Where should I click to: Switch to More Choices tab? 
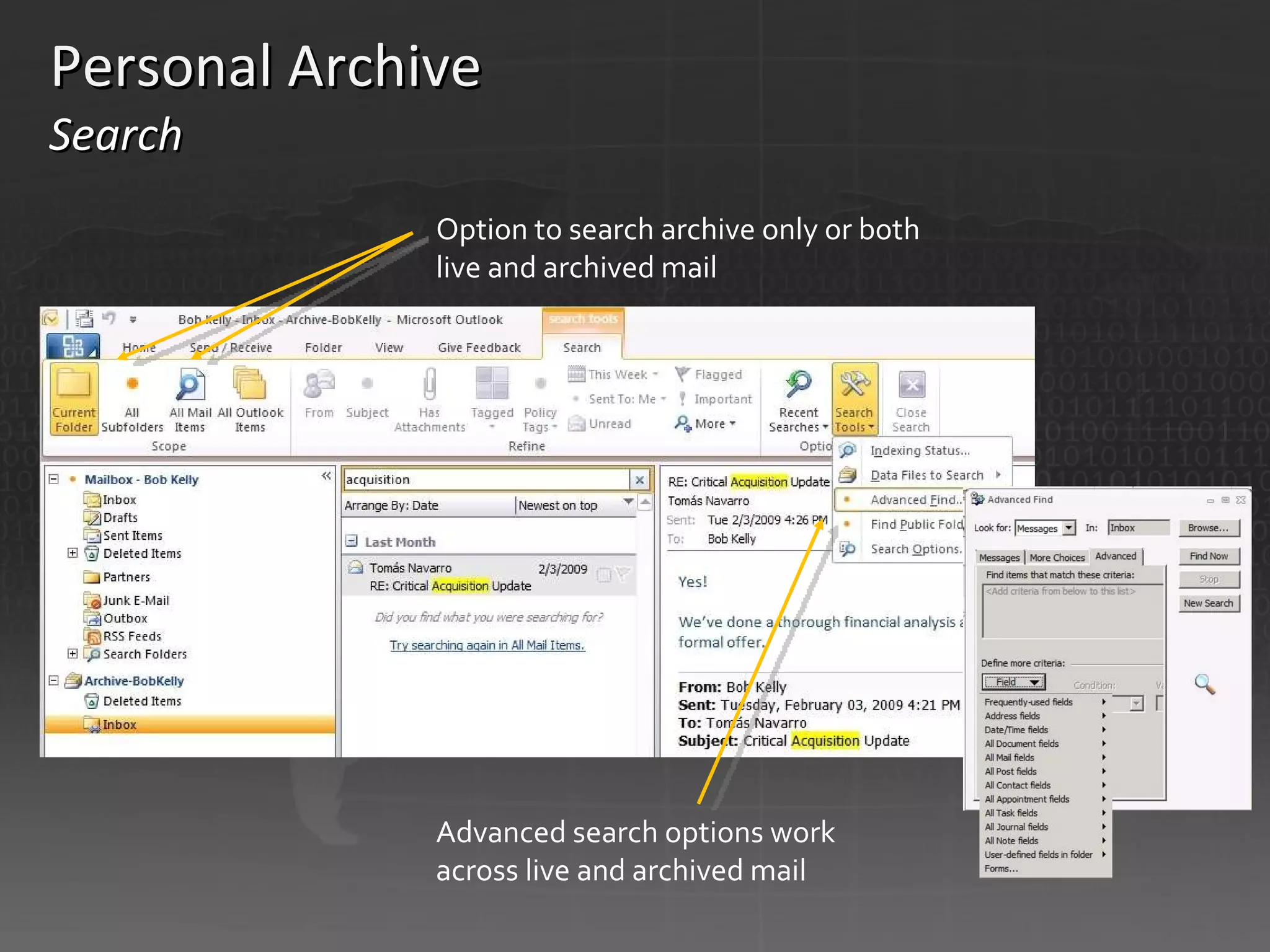point(1057,557)
